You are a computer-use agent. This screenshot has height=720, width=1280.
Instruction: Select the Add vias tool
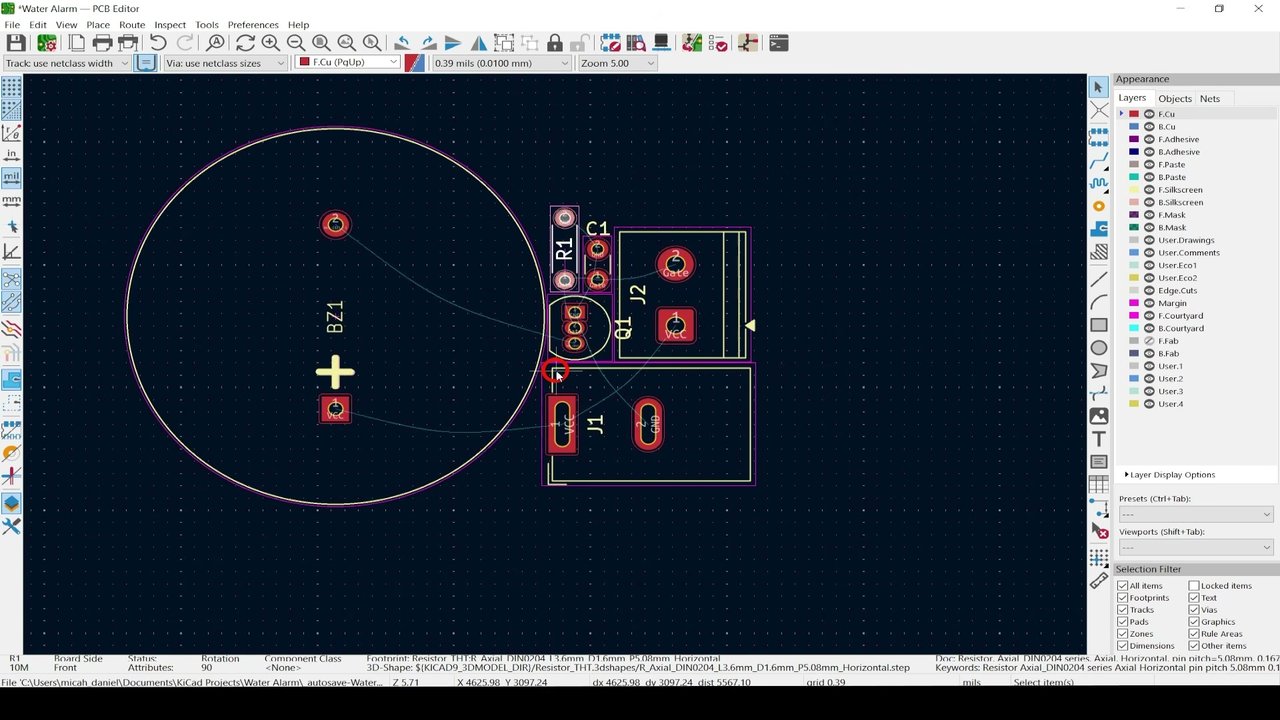[1098, 206]
